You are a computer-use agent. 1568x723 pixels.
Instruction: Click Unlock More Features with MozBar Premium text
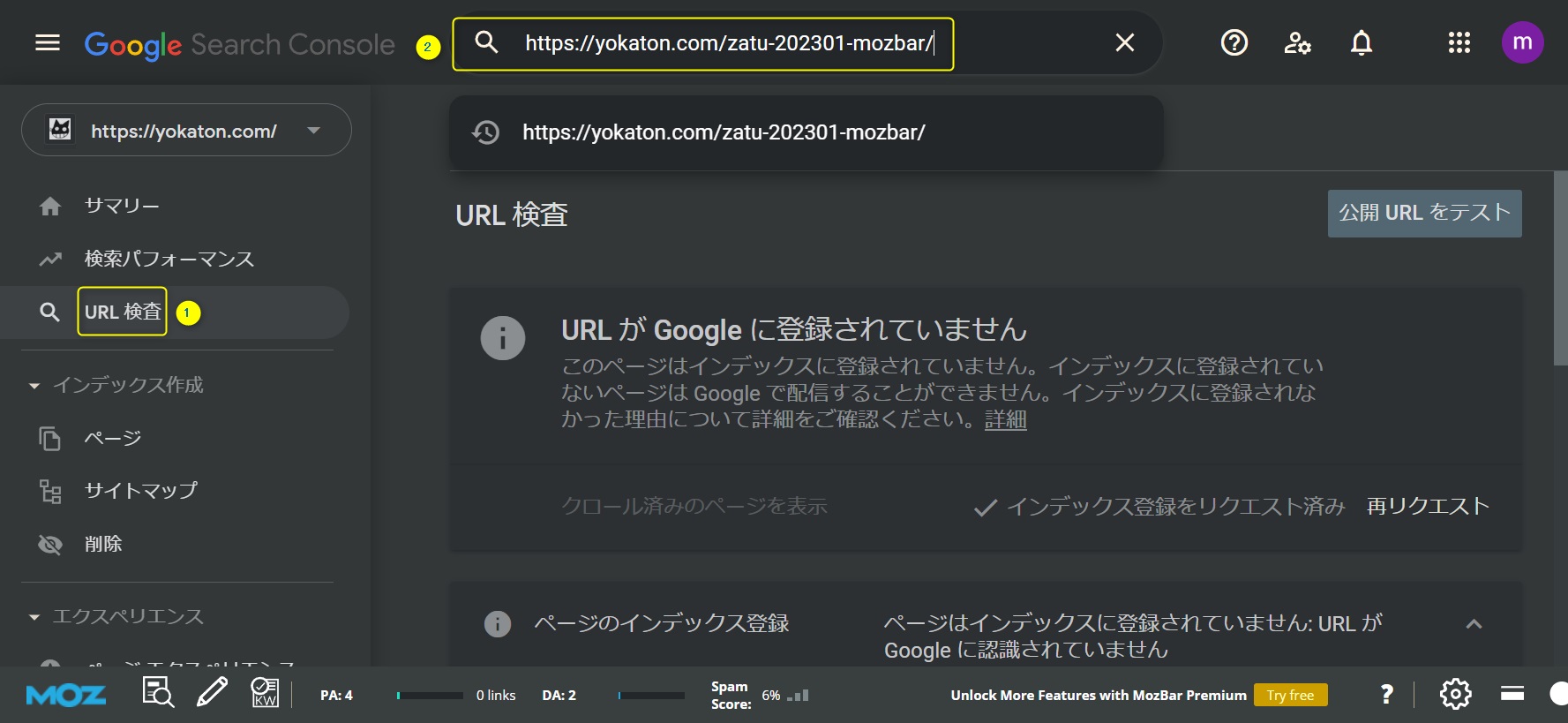(x=1099, y=696)
